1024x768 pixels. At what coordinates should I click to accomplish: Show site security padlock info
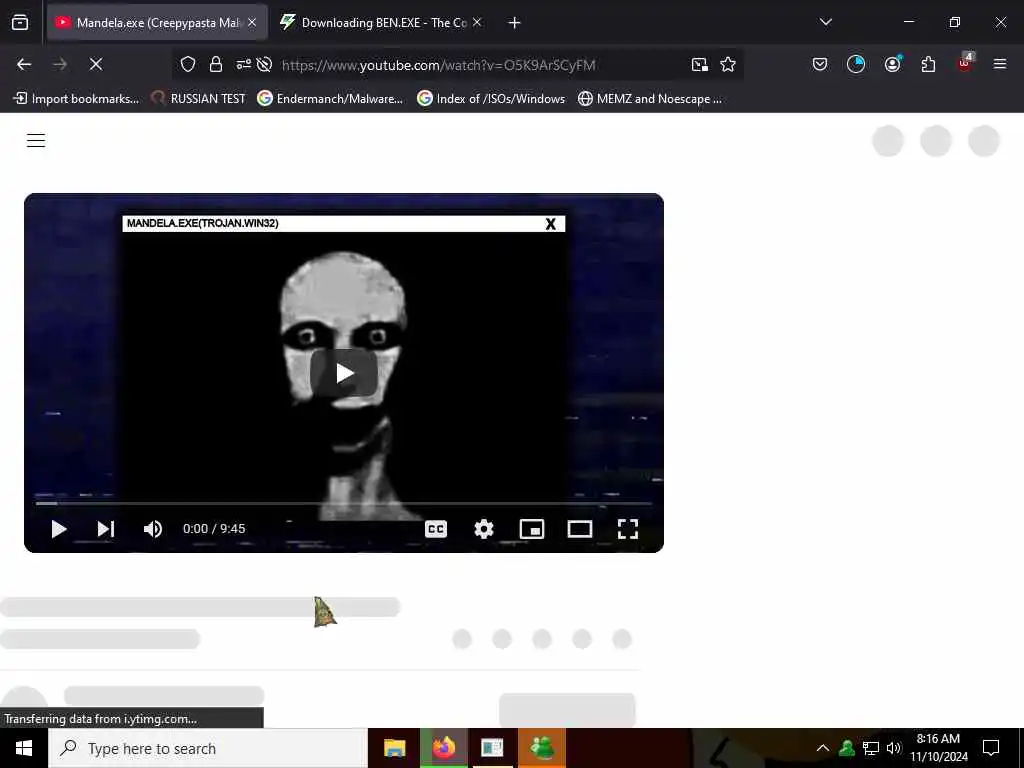tap(216, 64)
